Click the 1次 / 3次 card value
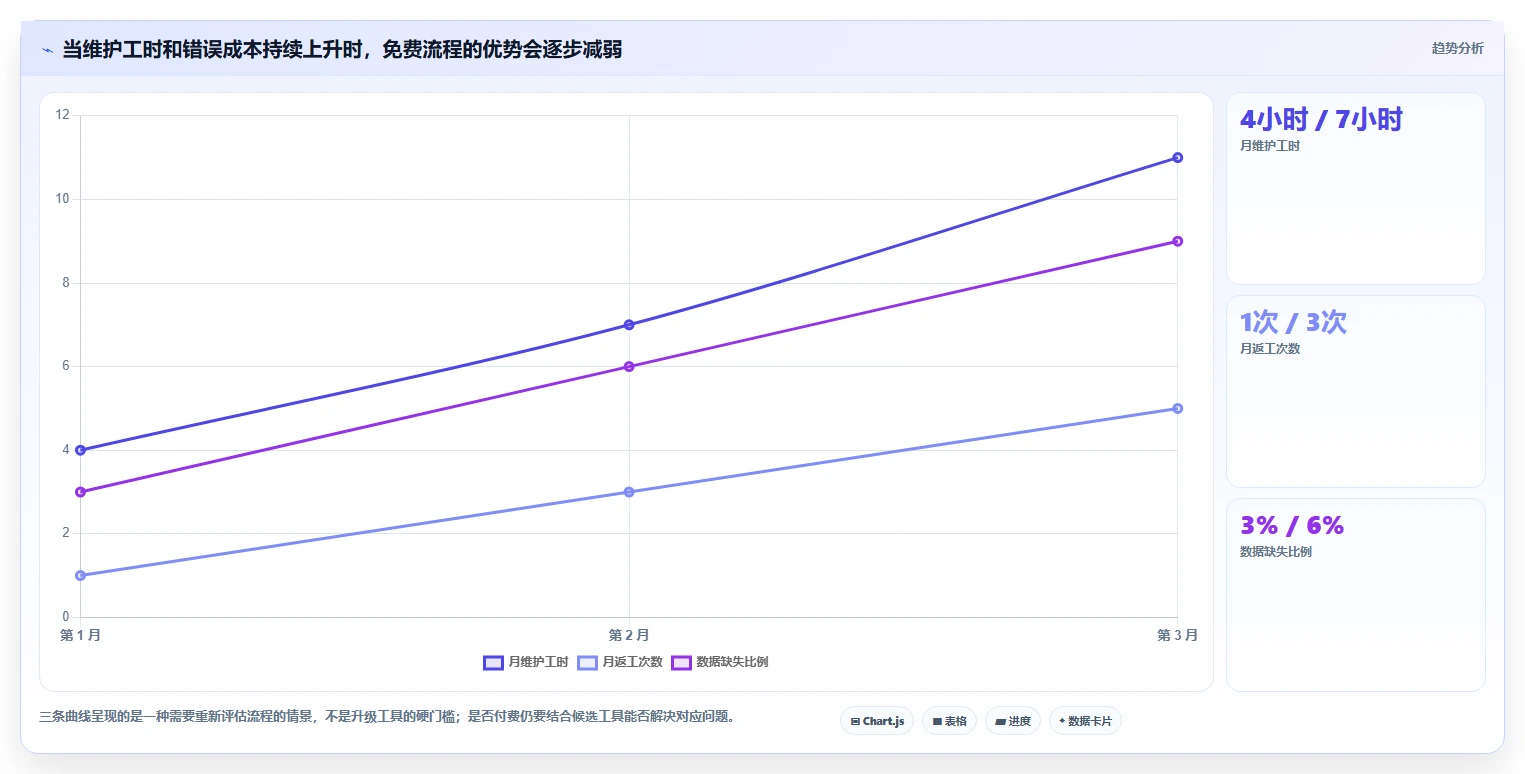This screenshot has width=1525, height=774. point(1293,322)
